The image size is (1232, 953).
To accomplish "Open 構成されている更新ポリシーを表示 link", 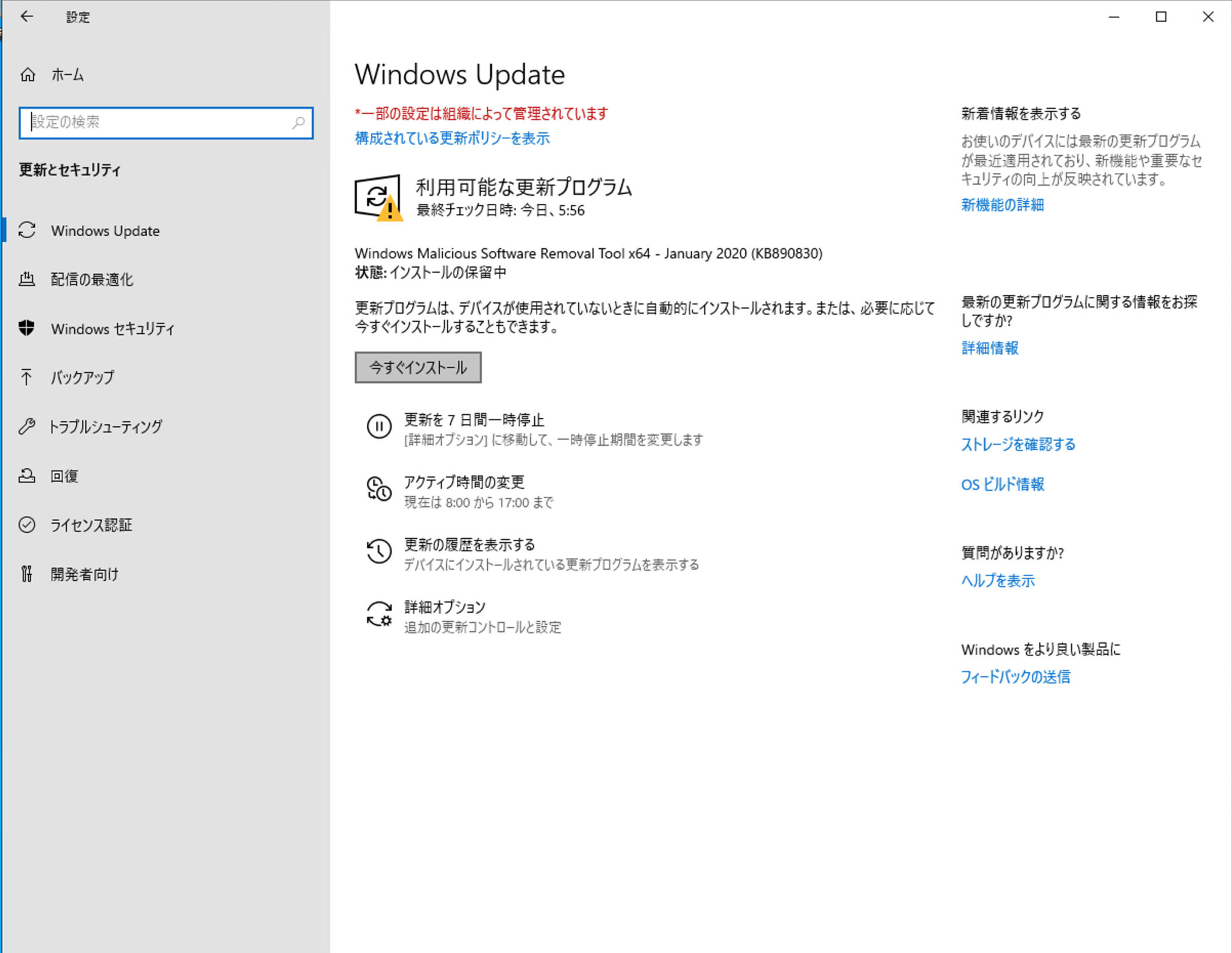I will [452, 138].
